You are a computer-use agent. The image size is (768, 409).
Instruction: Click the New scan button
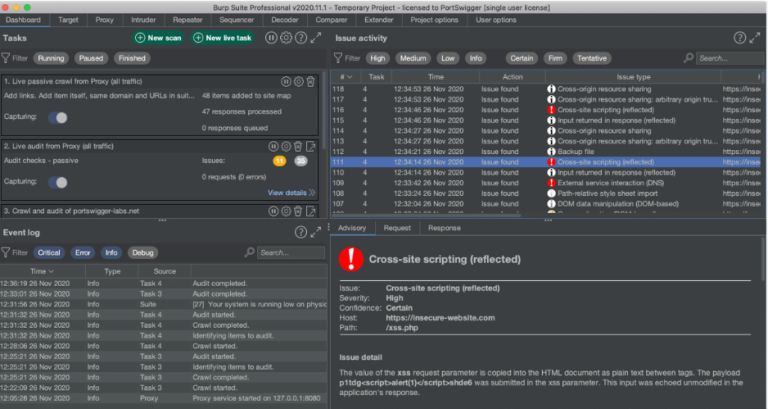158,38
